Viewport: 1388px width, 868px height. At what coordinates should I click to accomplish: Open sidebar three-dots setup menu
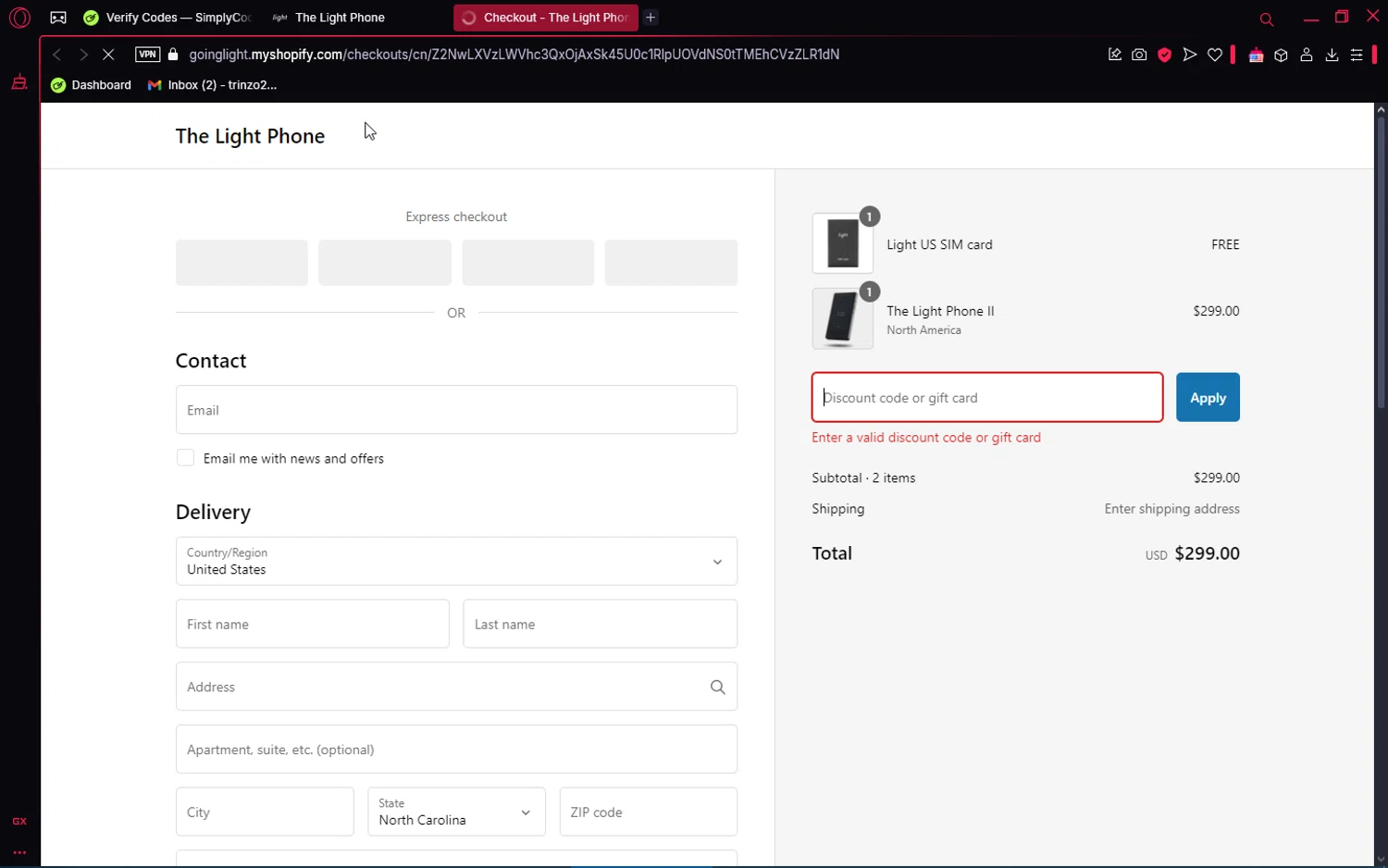click(19, 852)
